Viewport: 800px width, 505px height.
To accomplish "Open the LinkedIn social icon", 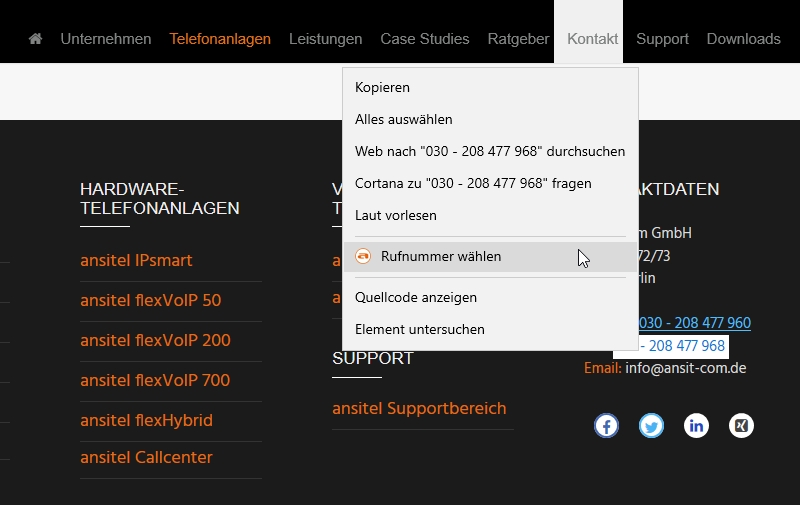I will coord(696,425).
